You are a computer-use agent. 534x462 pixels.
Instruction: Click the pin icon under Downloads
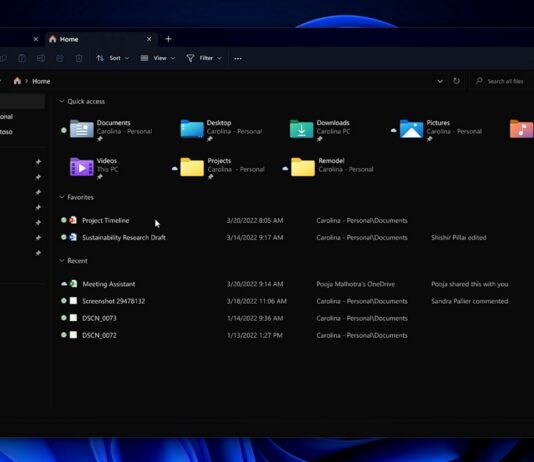tap(319, 139)
